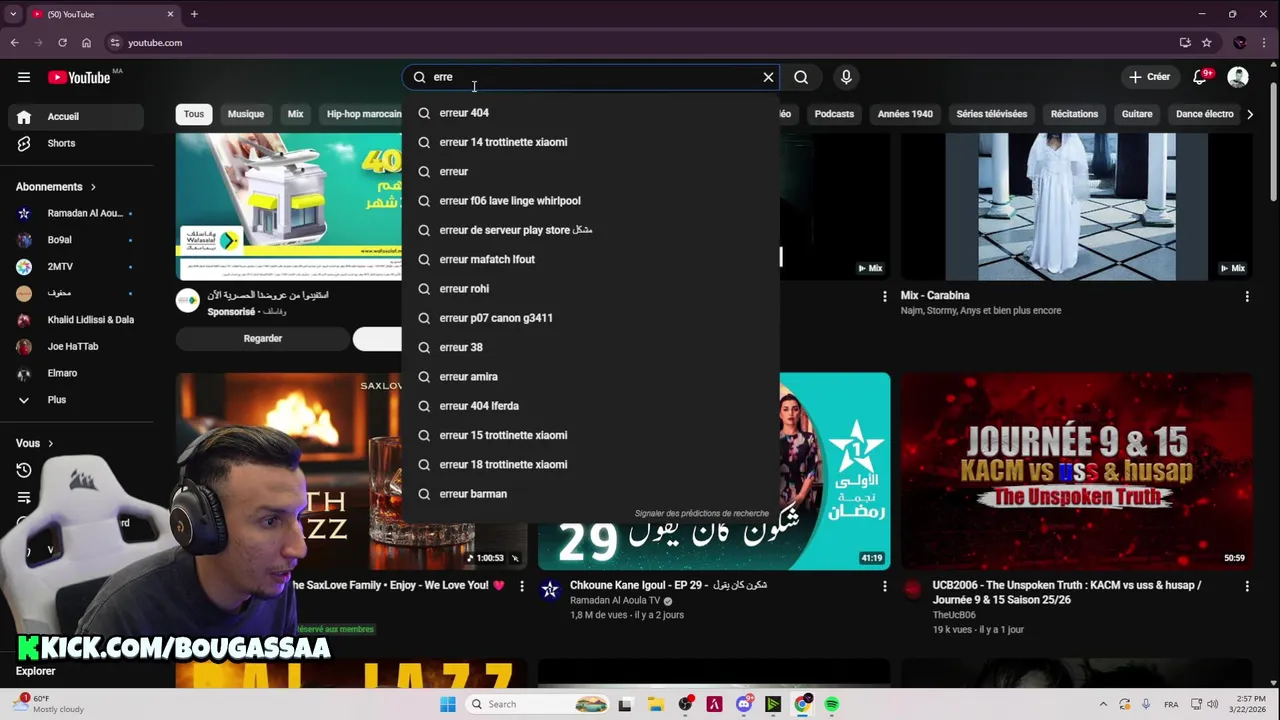Select the Mix filter chip
The image size is (1280, 720).
tap(296, 114)
